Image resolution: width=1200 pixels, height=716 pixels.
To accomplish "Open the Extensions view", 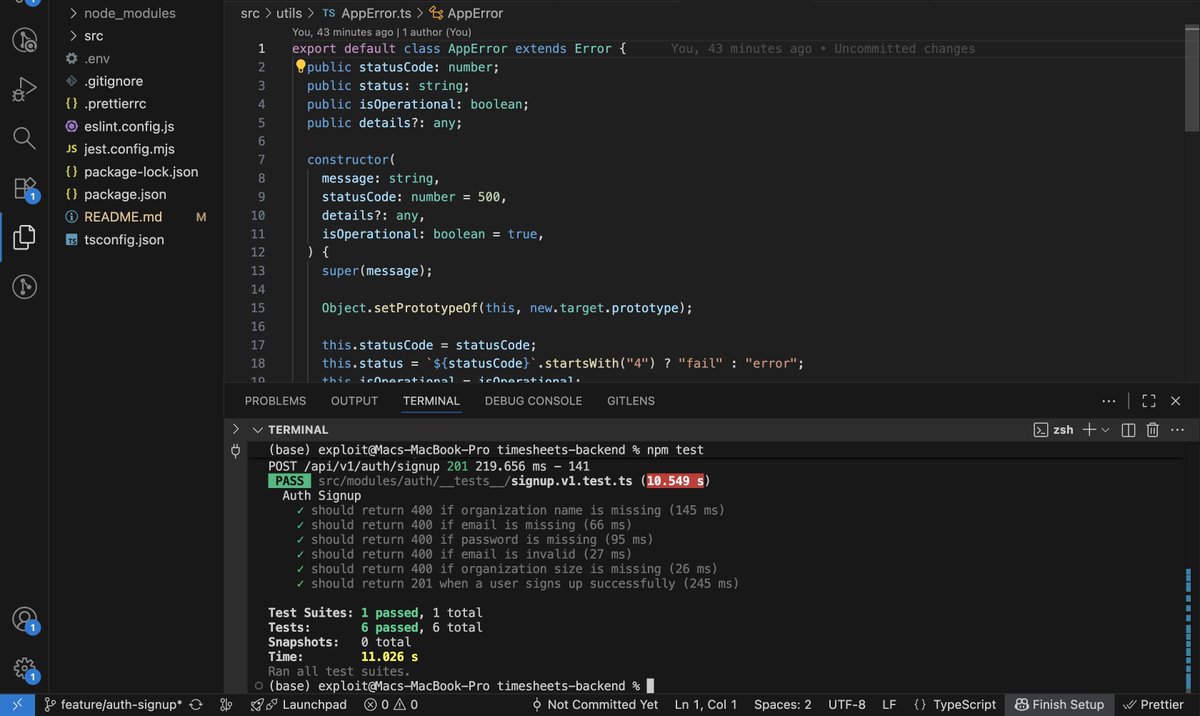I will click(24, 188).
